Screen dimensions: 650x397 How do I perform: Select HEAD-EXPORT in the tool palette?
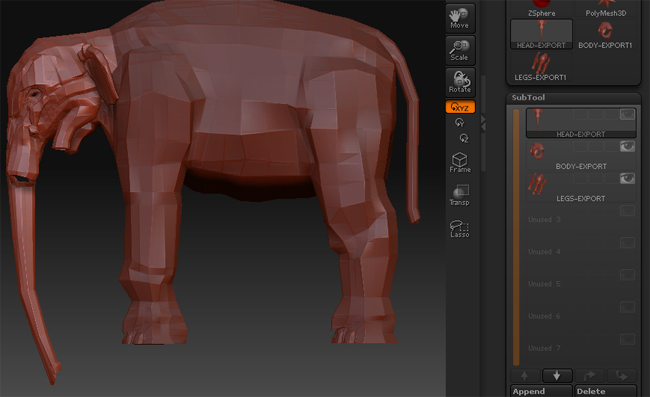point(541,34)
